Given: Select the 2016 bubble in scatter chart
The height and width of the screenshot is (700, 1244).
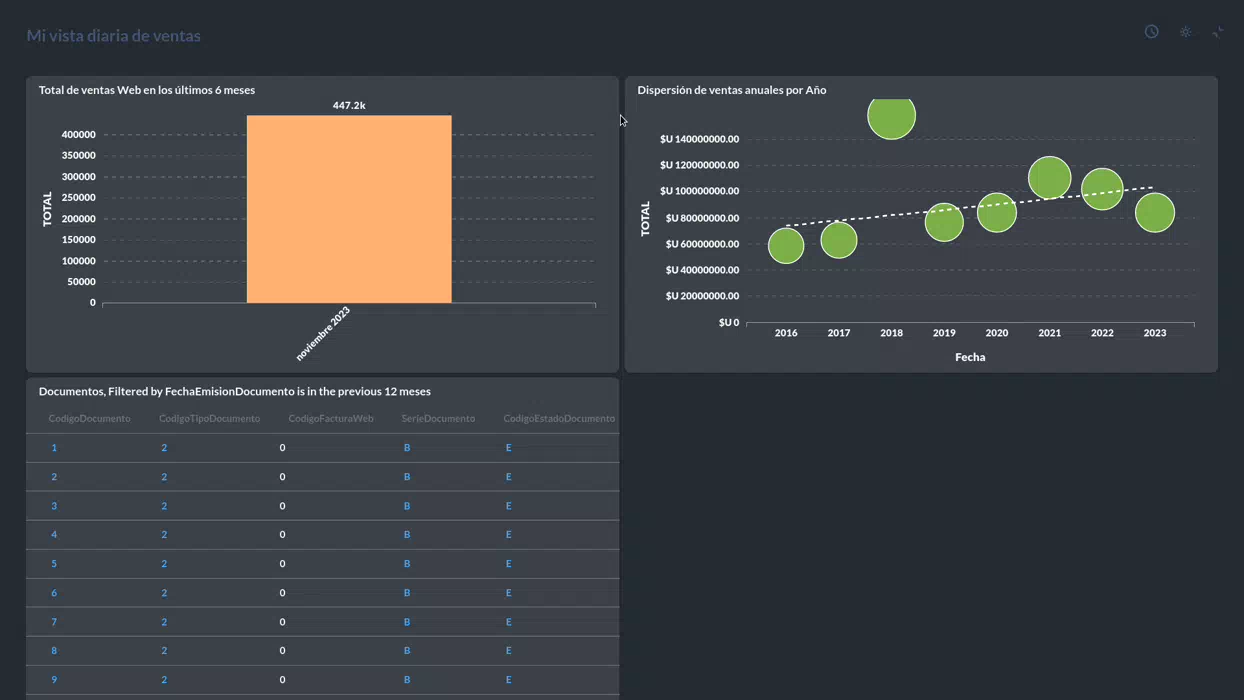Looking at the screenshot, I should tap(786, 245).
